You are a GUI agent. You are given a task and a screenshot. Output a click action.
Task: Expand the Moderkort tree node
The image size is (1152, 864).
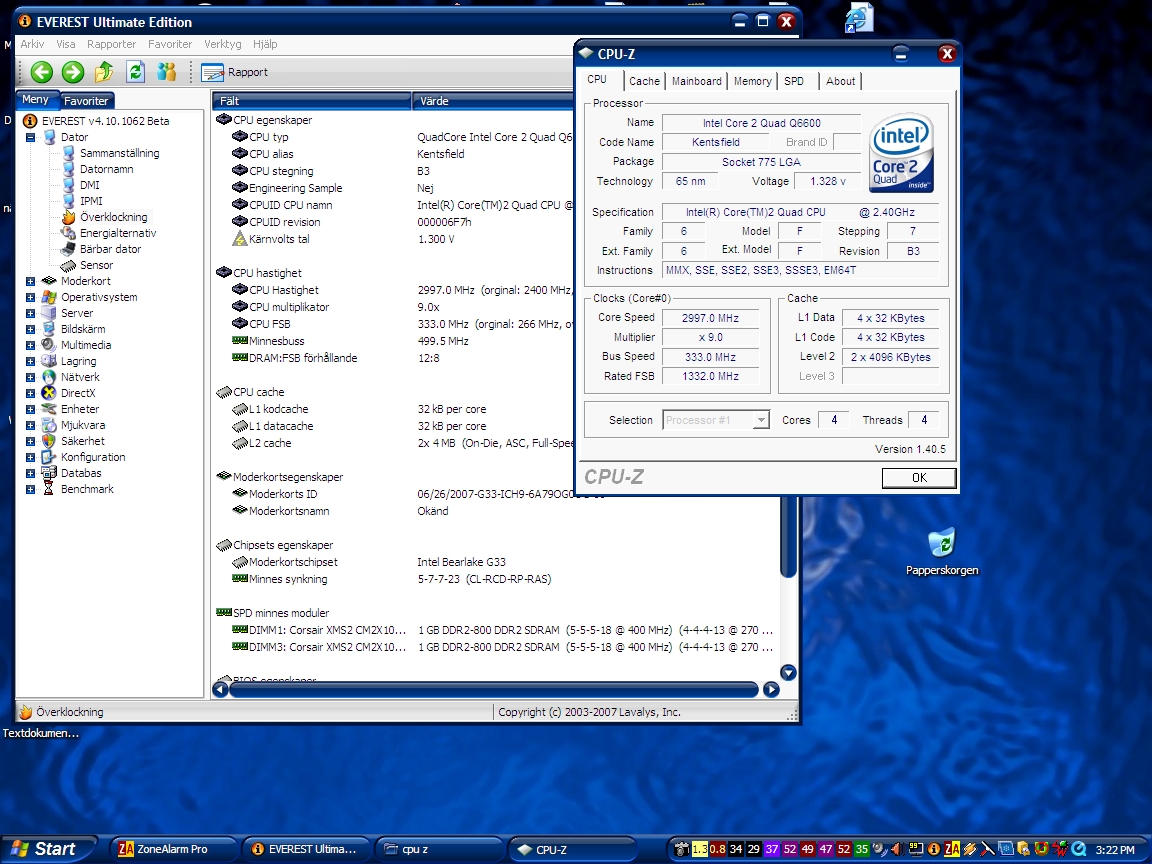pyautogui.click(x=30, y=281)
